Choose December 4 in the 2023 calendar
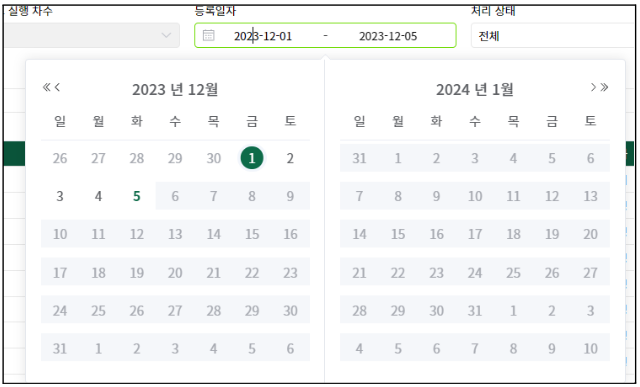Screen dimensions: 640x387 [98, 196]
